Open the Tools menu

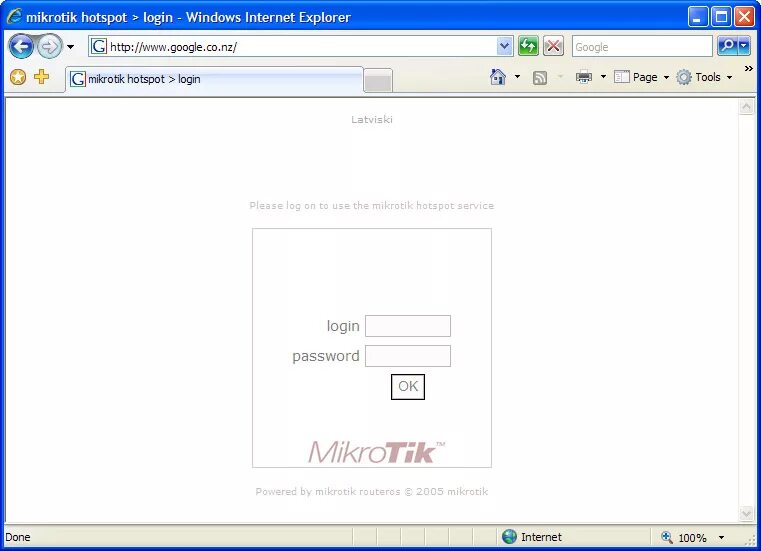pyautogui.click(x=704, y=77)
